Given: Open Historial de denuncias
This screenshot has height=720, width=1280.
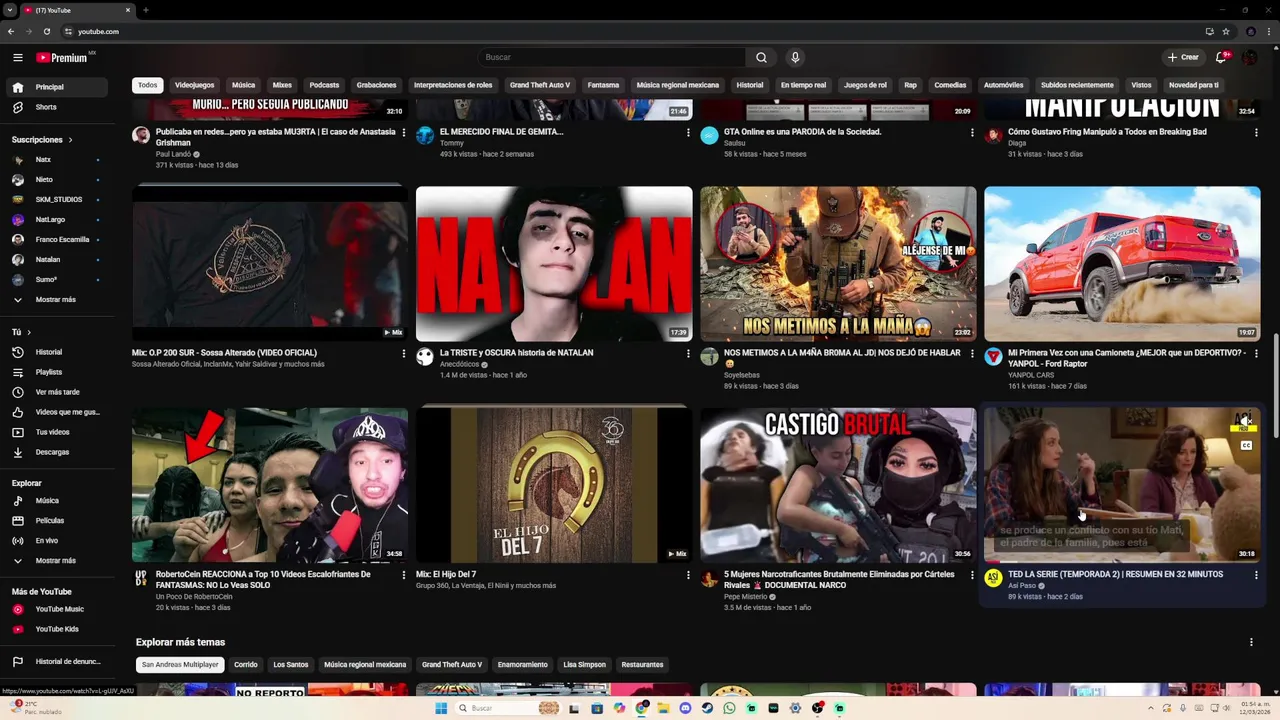Looking at the screenshot, I should pos(56,661).
